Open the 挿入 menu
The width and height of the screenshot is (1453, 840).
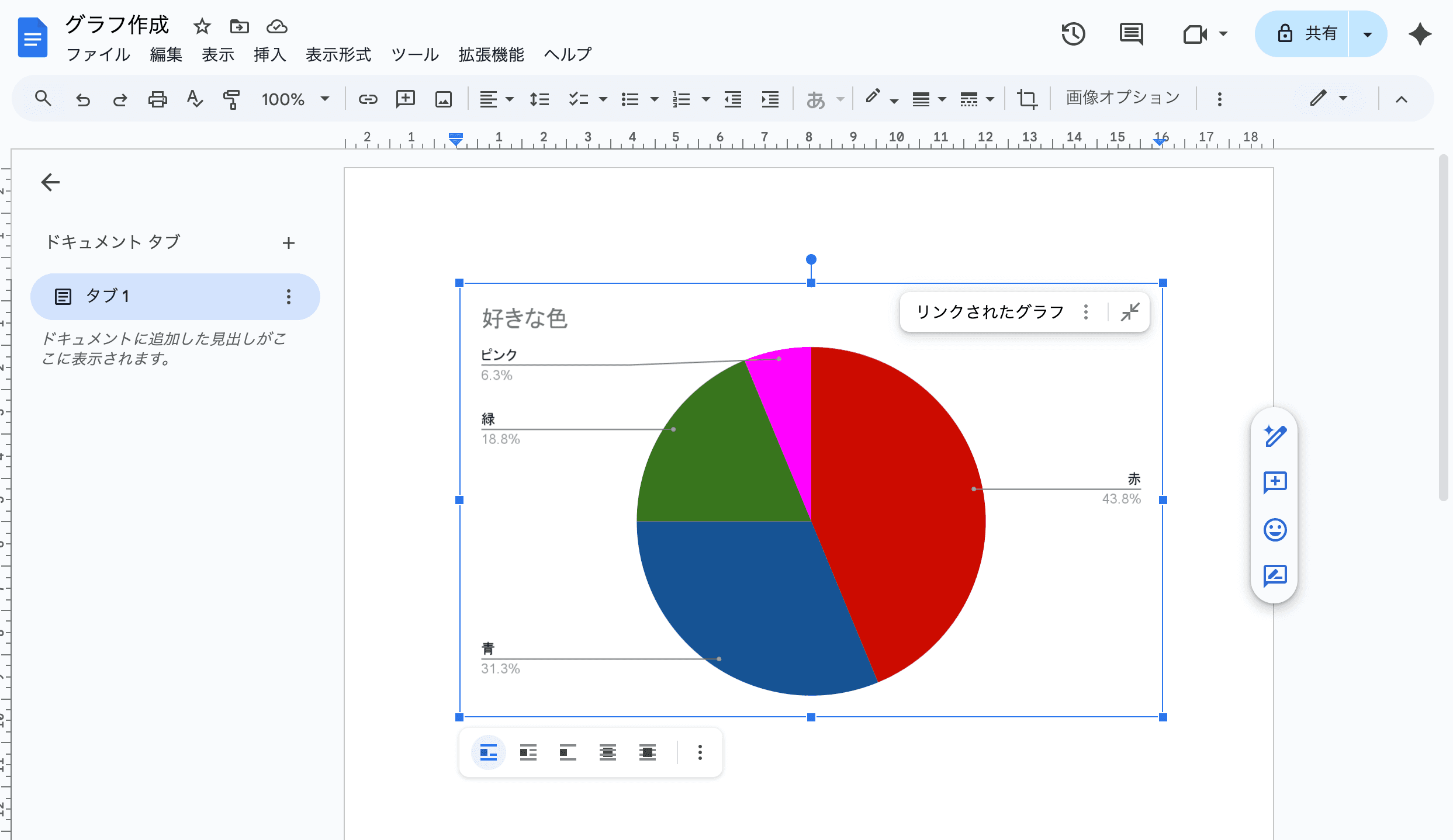point(269,55)
